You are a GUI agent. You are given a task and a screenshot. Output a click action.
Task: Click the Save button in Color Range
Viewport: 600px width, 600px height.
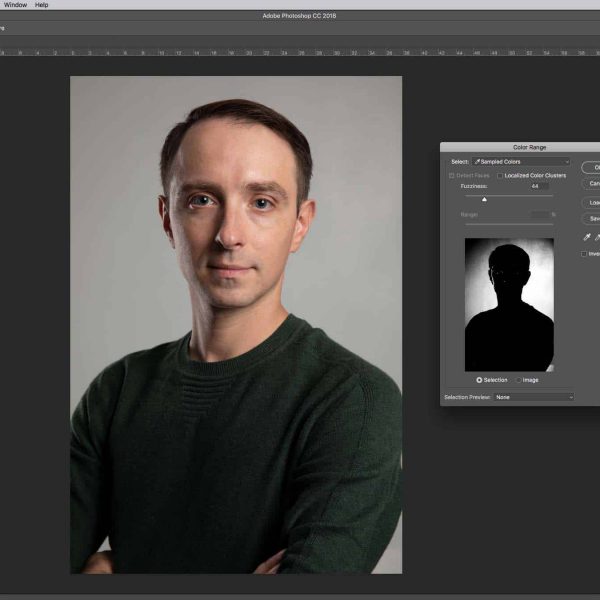coord(590,219)
